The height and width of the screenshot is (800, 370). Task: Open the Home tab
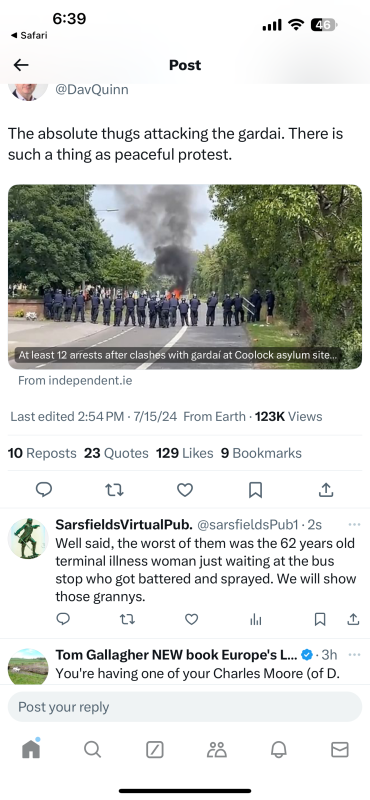pos(31,748)
